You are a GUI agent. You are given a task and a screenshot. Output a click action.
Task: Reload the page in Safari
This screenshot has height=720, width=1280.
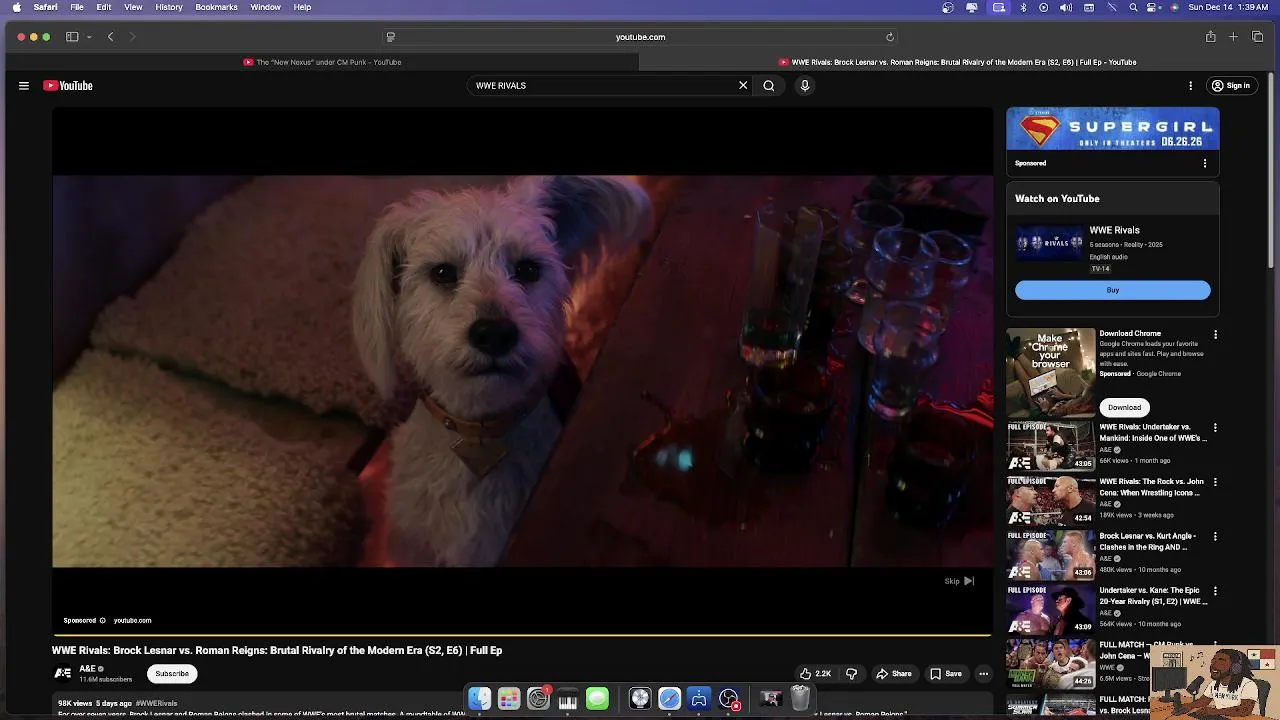coord(890,37)
